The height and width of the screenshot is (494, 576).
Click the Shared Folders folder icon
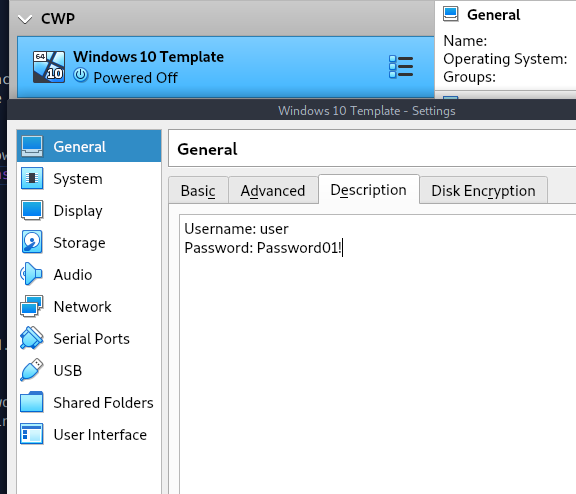point(32,402)
